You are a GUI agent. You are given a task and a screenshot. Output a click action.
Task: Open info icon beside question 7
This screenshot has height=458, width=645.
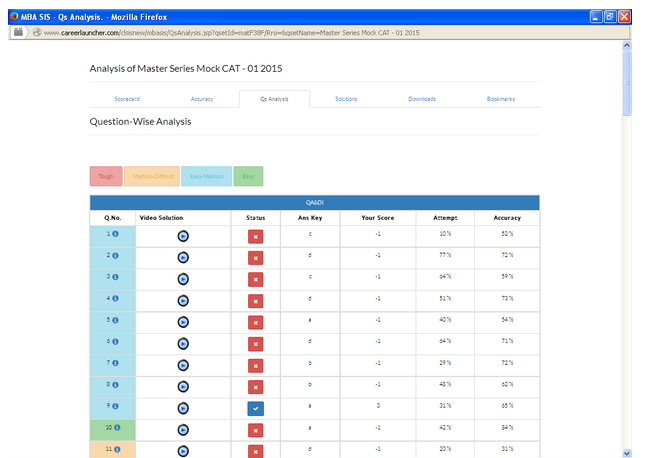[x=116, y=363]
